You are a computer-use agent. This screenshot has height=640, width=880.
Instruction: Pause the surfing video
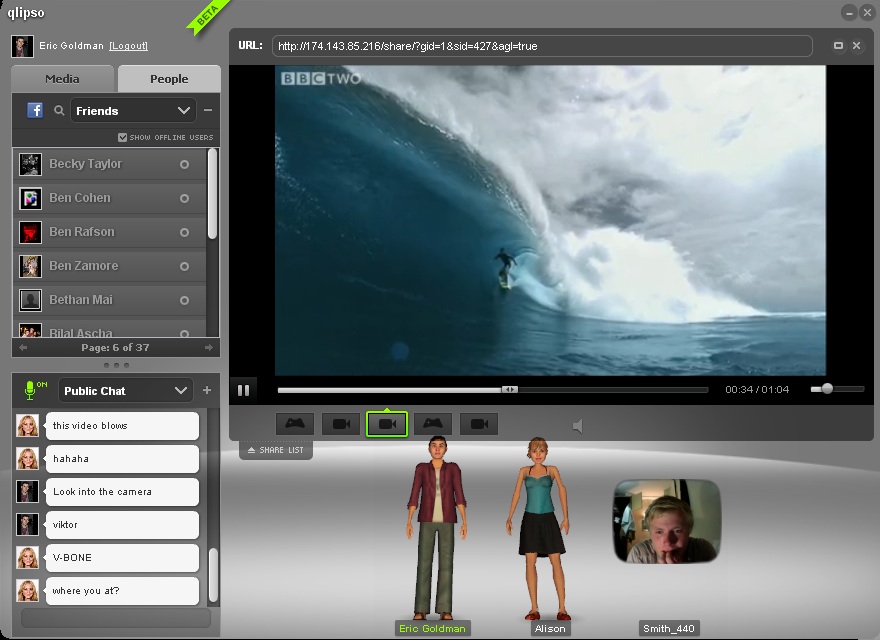click(243, 390)
